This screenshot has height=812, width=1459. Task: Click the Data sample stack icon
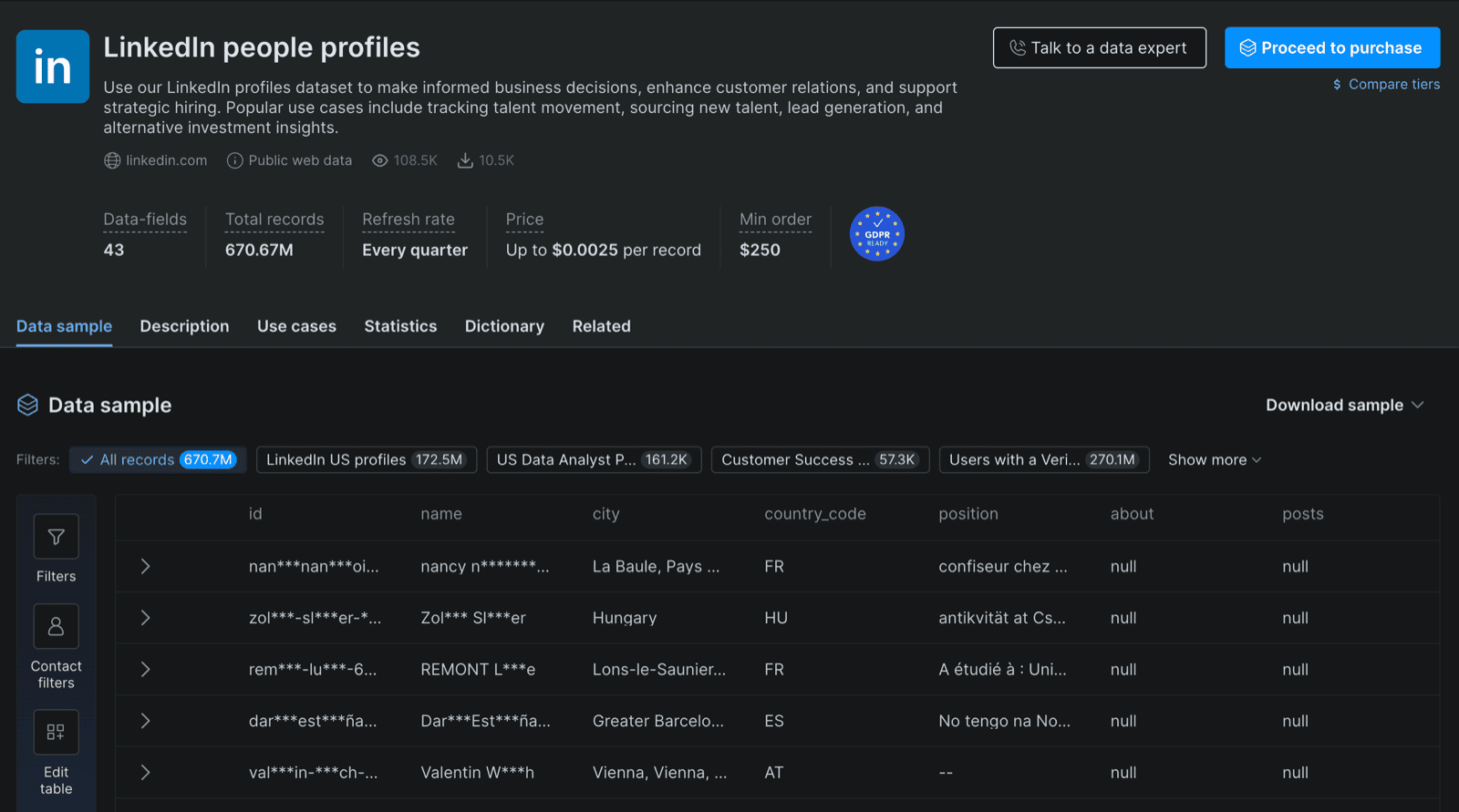point(28,405)
